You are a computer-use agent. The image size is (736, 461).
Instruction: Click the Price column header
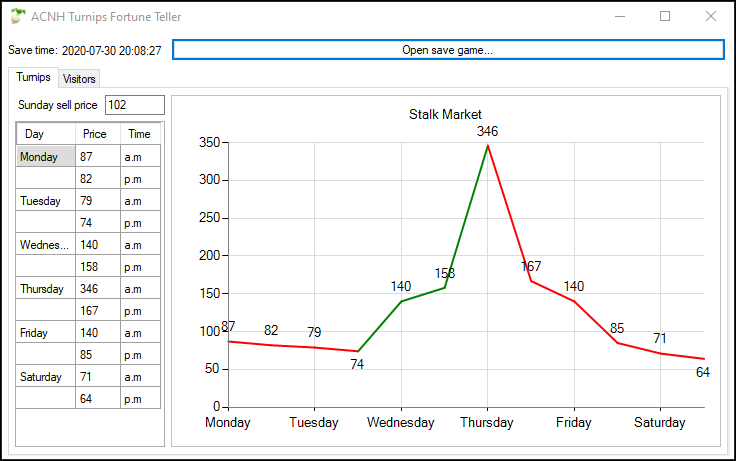coord(98,134)
